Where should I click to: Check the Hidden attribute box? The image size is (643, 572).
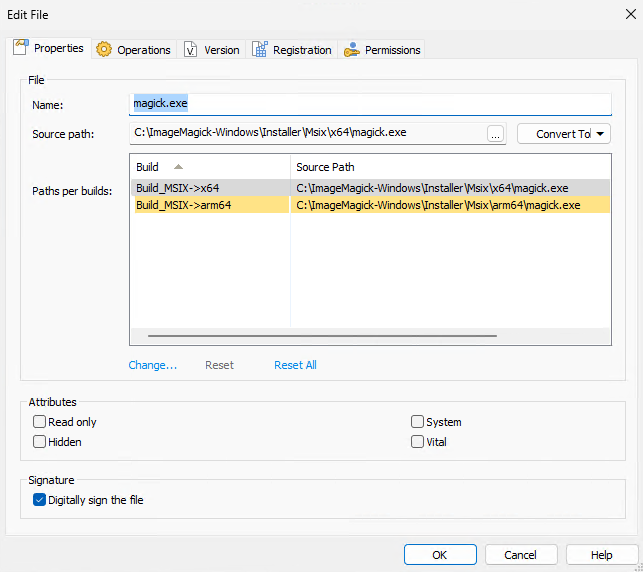[x=40, y=442]
